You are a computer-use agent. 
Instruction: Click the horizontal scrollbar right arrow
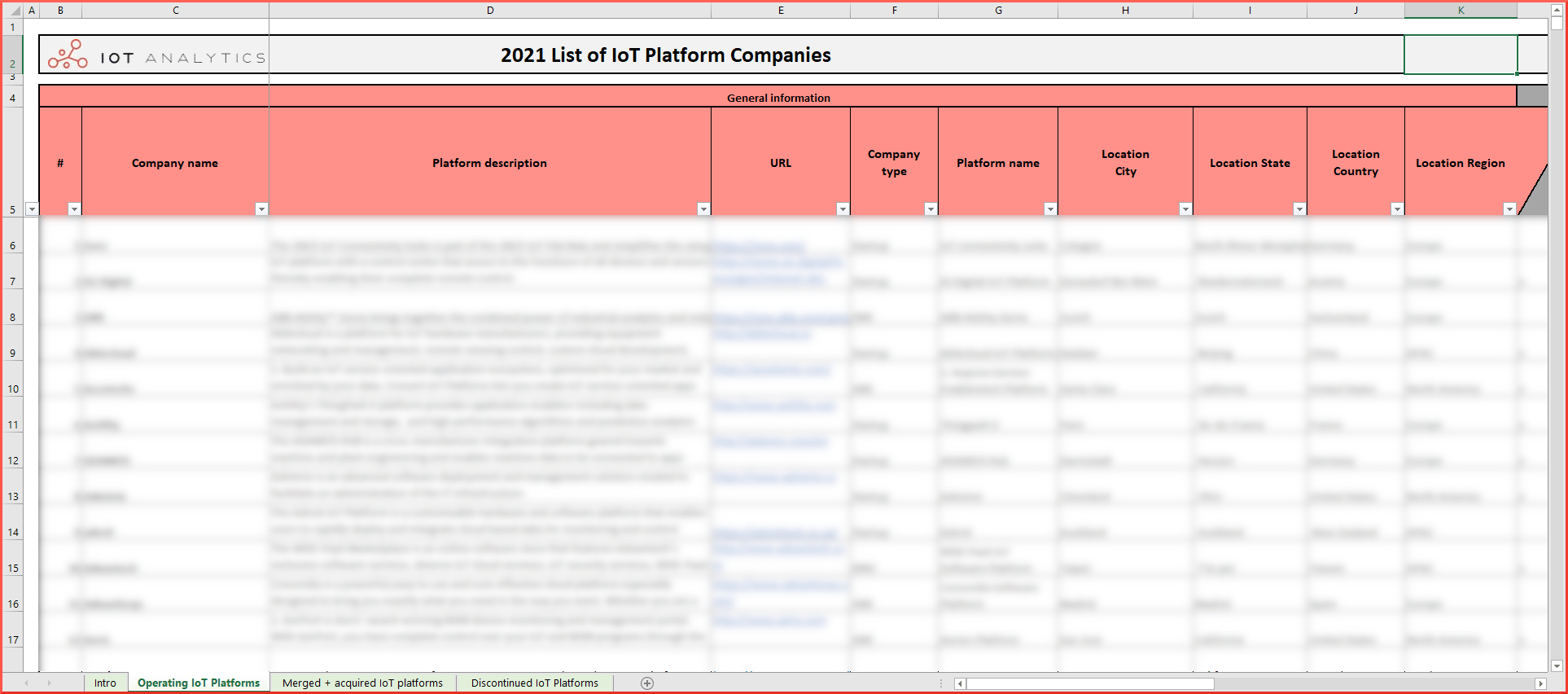[x=1540, y=683]
